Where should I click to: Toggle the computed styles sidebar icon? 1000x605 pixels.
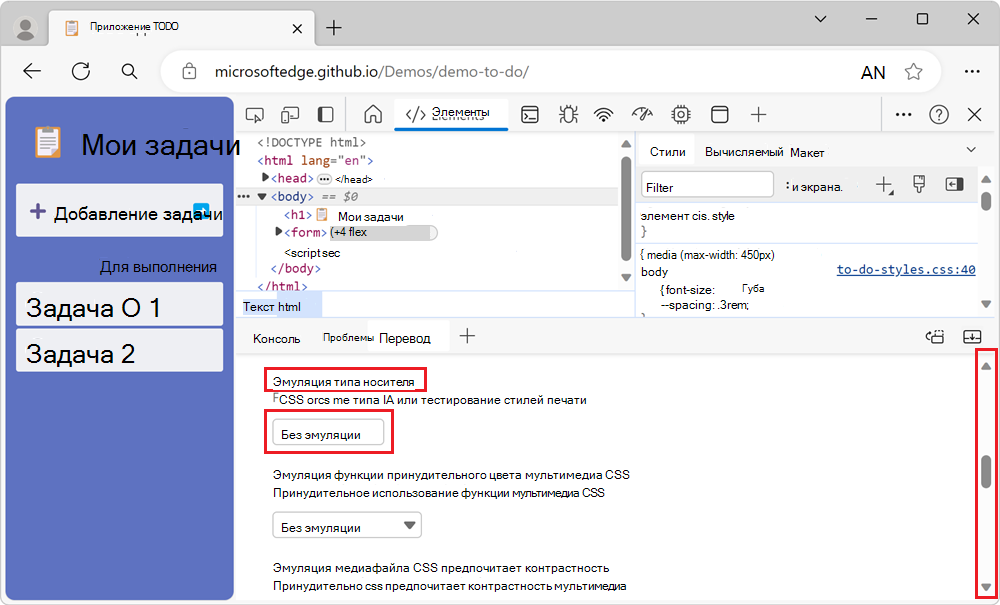click(954, 185)
